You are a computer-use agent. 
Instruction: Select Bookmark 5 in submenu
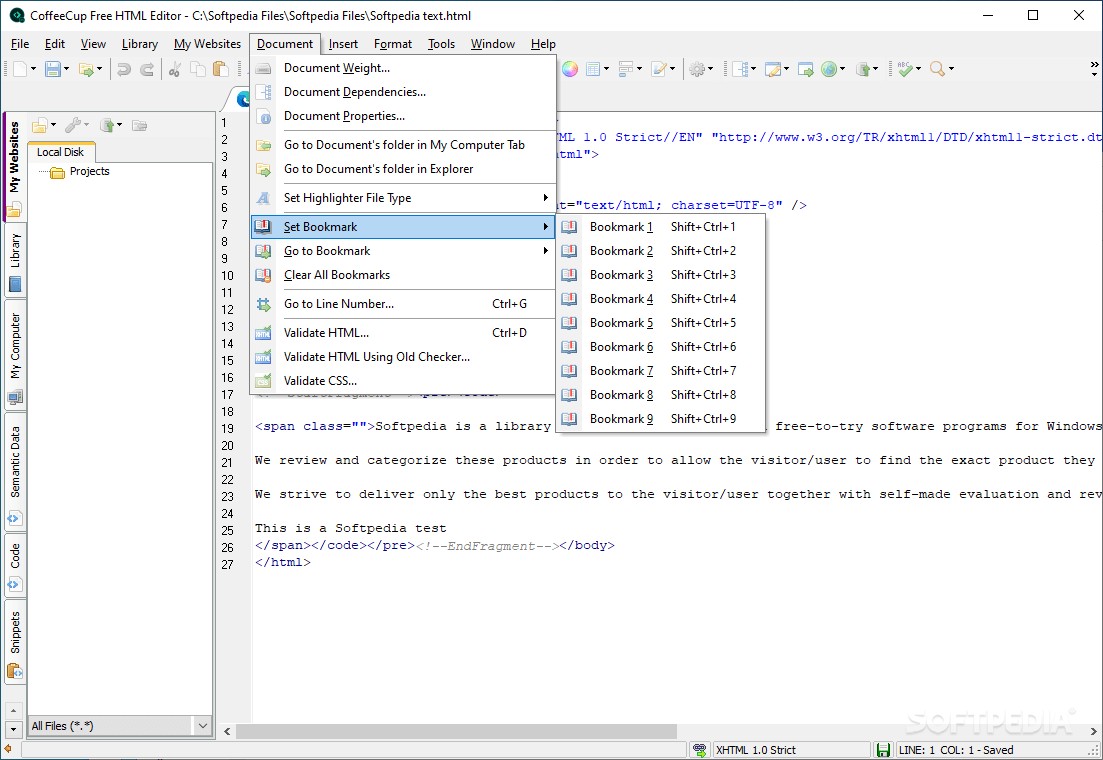click(661, 323)
